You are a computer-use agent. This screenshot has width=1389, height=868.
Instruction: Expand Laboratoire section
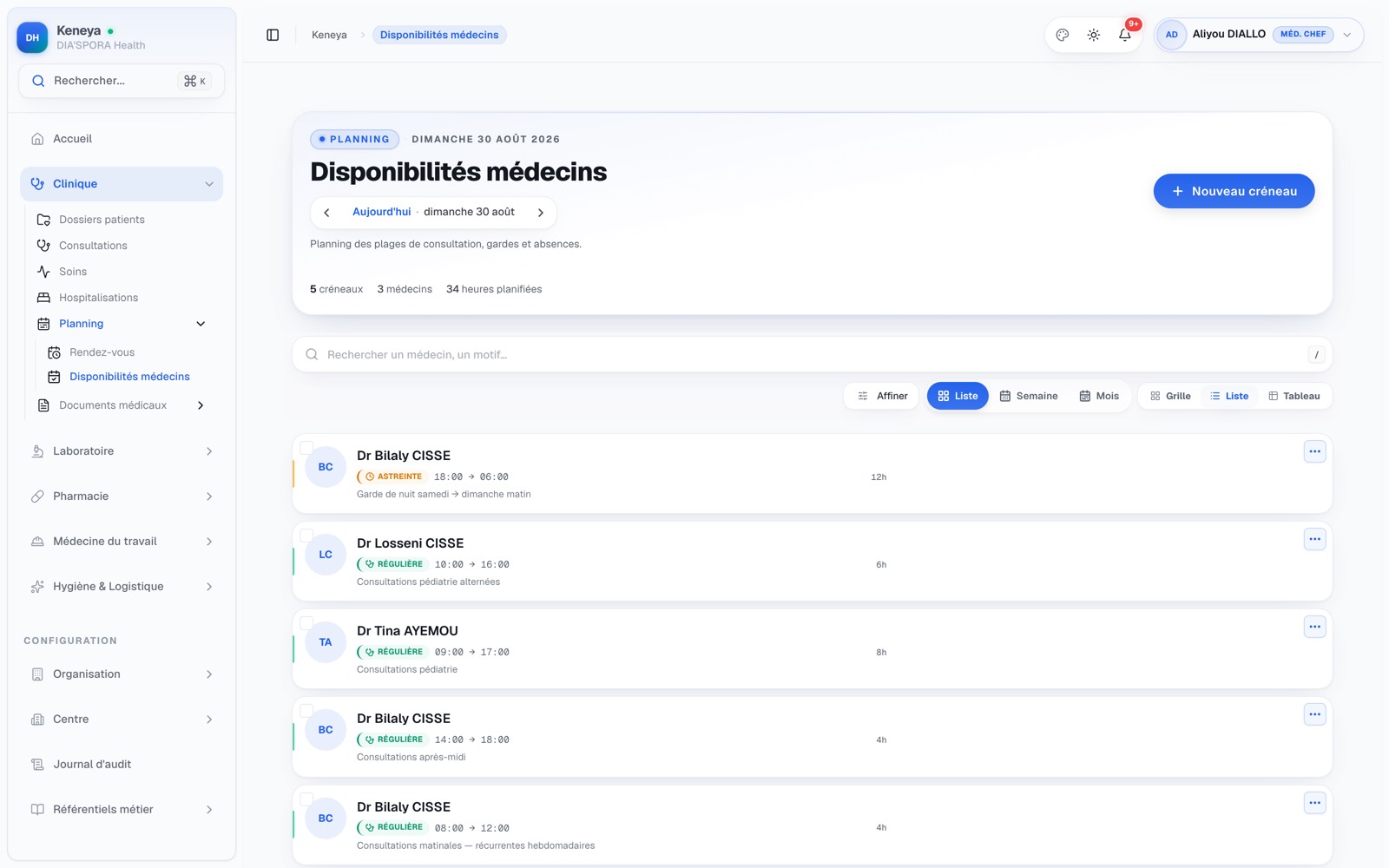pyautogui.click(x=122, y=451)
